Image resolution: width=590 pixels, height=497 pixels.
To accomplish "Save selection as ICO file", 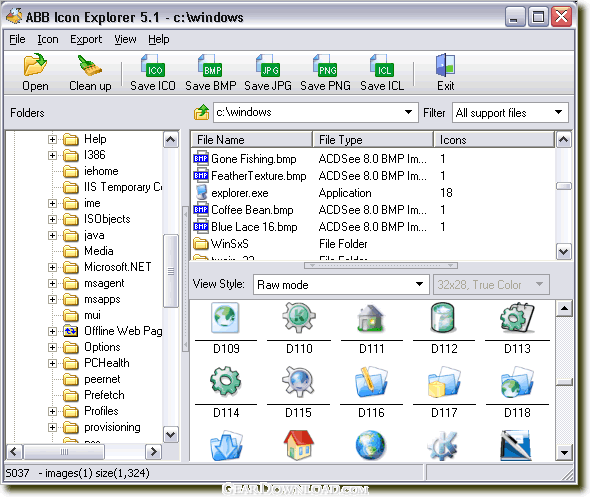I will [153, 73].
